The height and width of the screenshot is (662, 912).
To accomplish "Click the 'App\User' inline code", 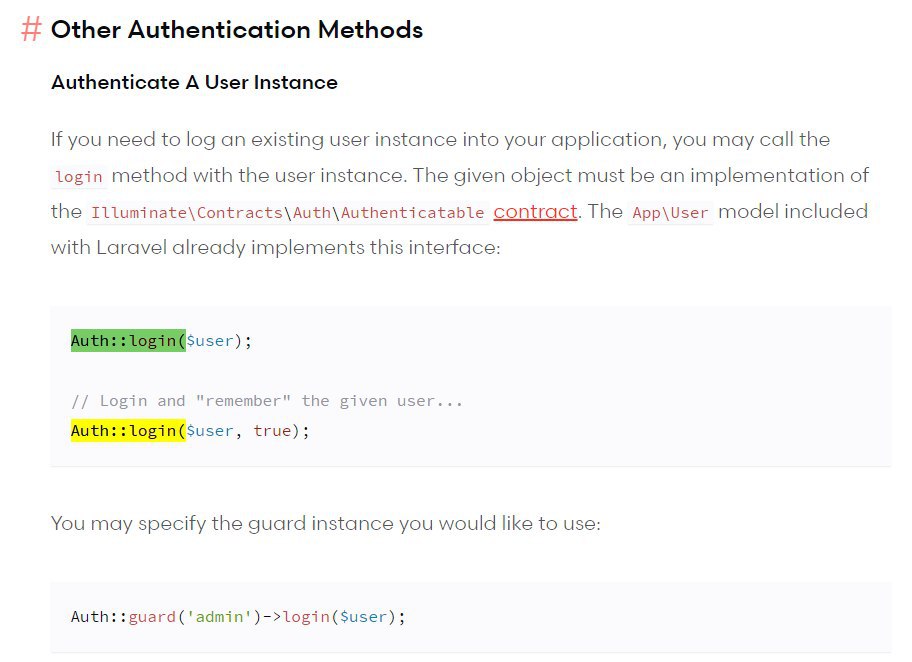I will 670,212.
